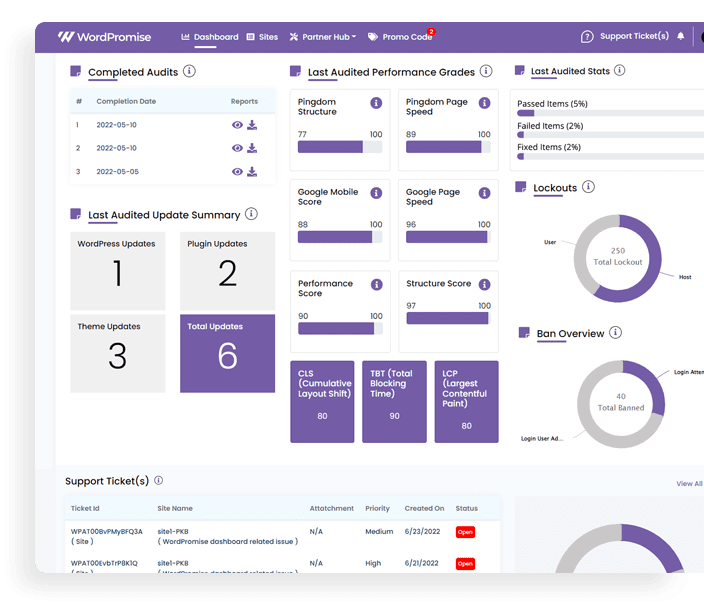
Task: Select the Theme Updates card
Action: coord(118,353)
